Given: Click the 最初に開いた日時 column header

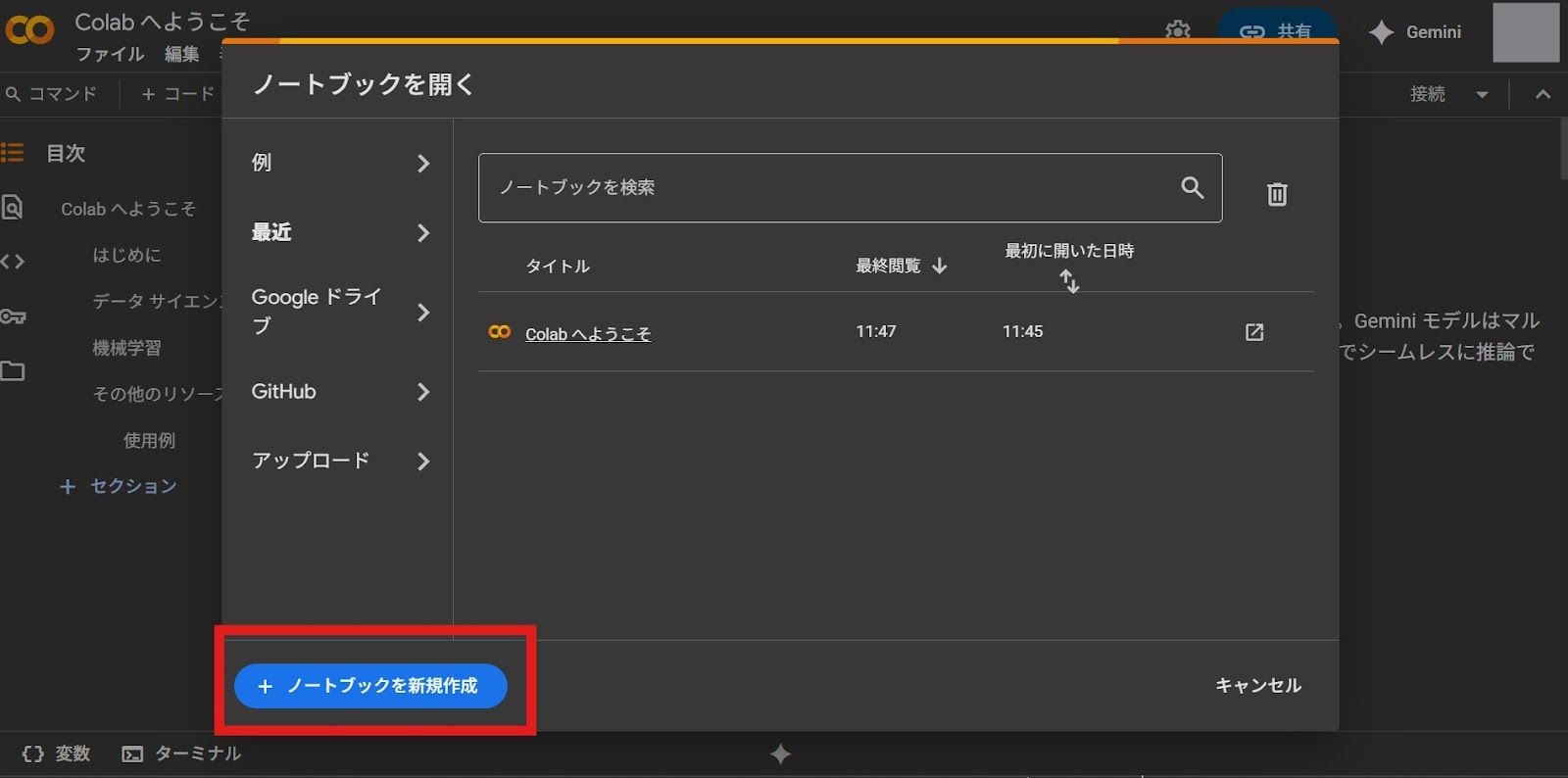Looking at the screenshot, I should point(1069,251).
